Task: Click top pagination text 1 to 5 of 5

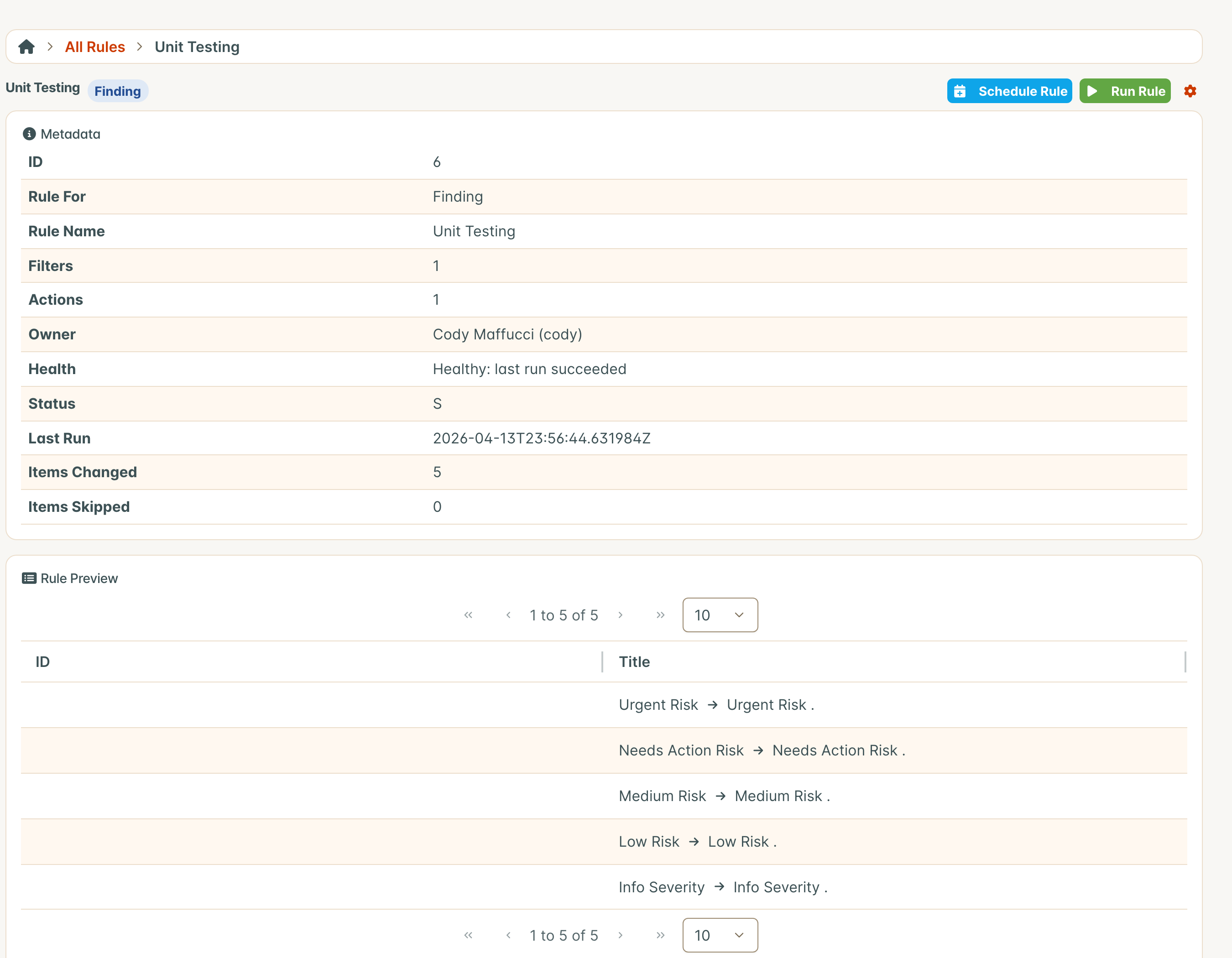Action: tap(564, 614)
